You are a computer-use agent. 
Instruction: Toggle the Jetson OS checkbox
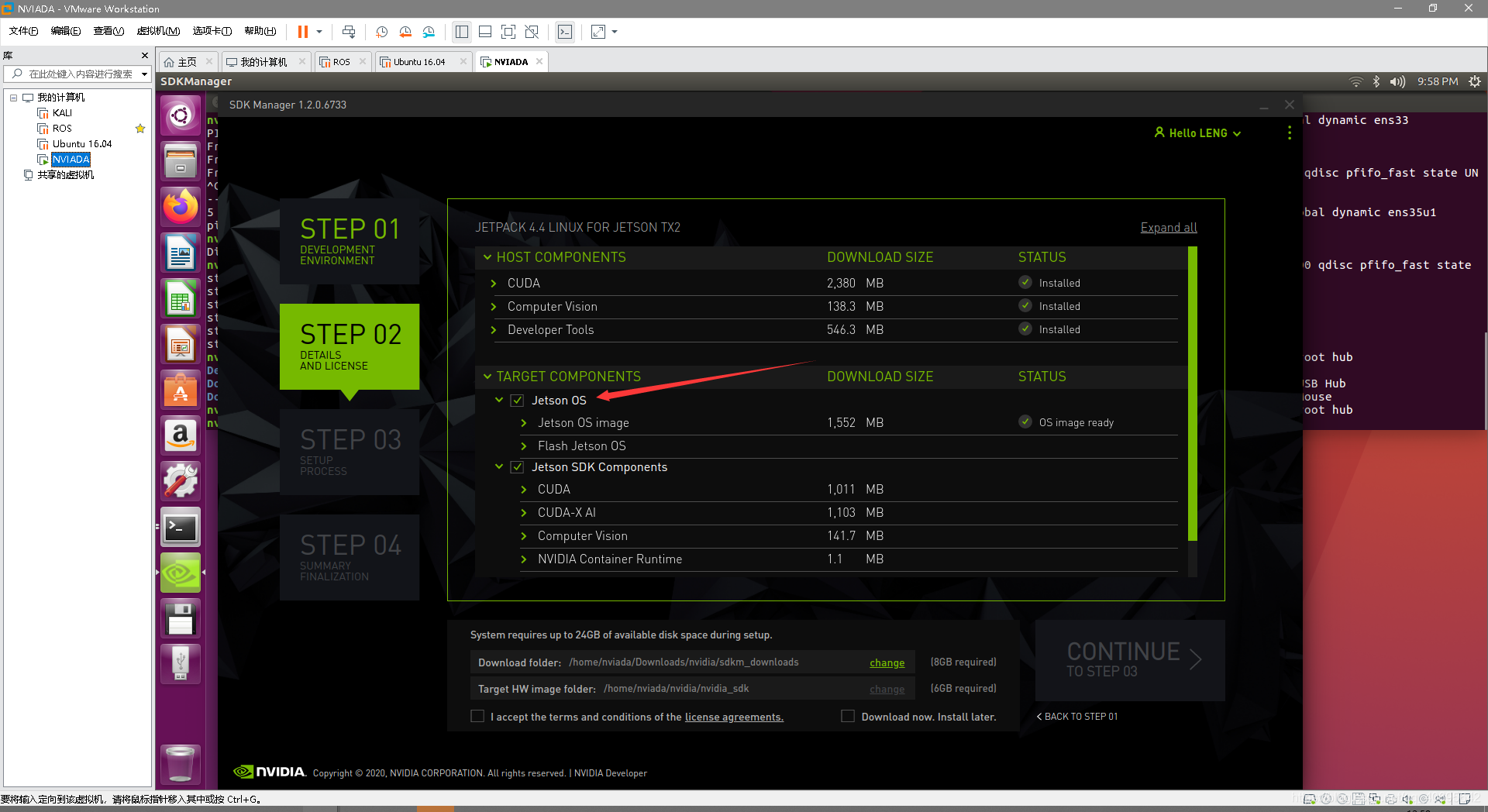[517, 401]
